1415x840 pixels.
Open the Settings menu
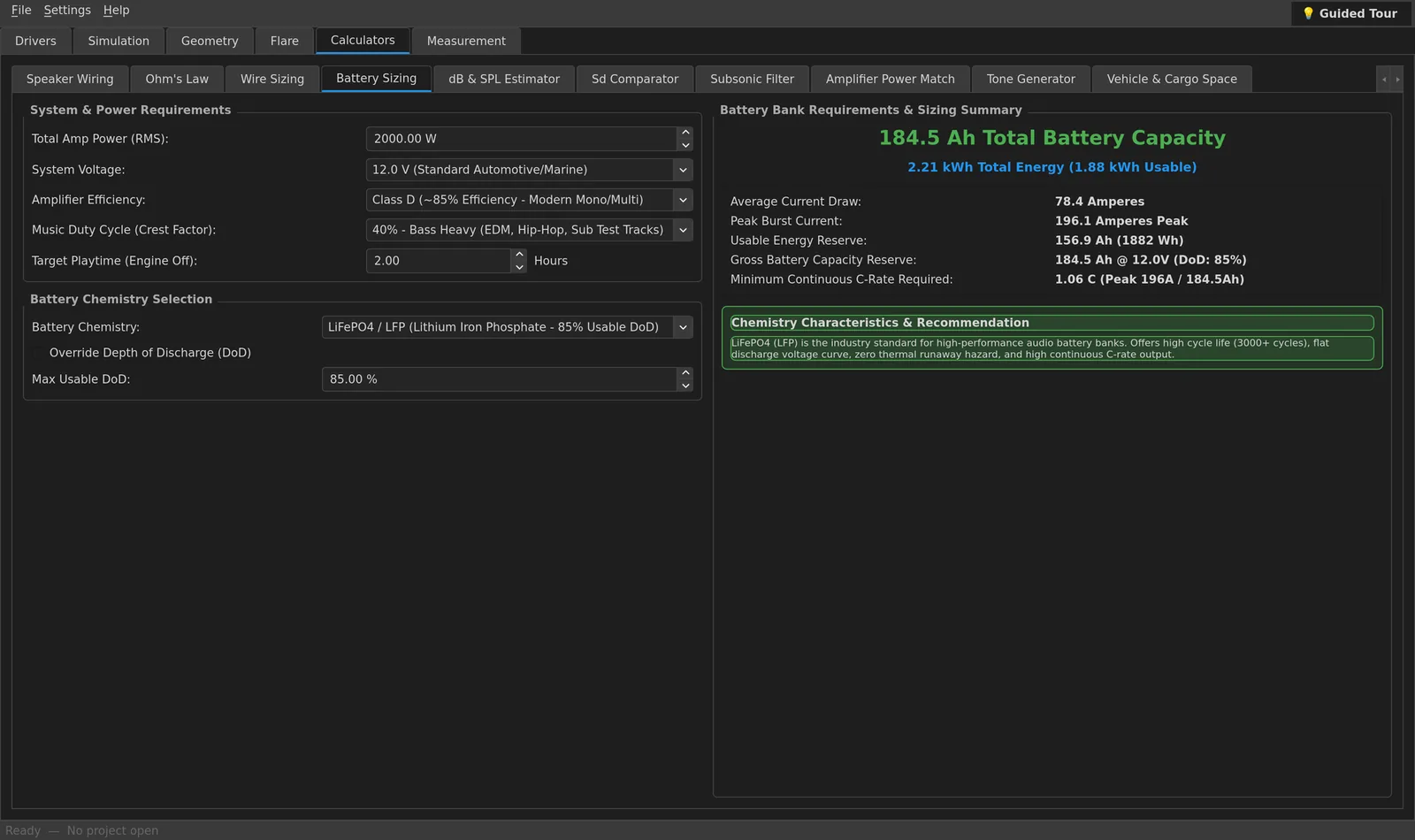click(67, 10)
